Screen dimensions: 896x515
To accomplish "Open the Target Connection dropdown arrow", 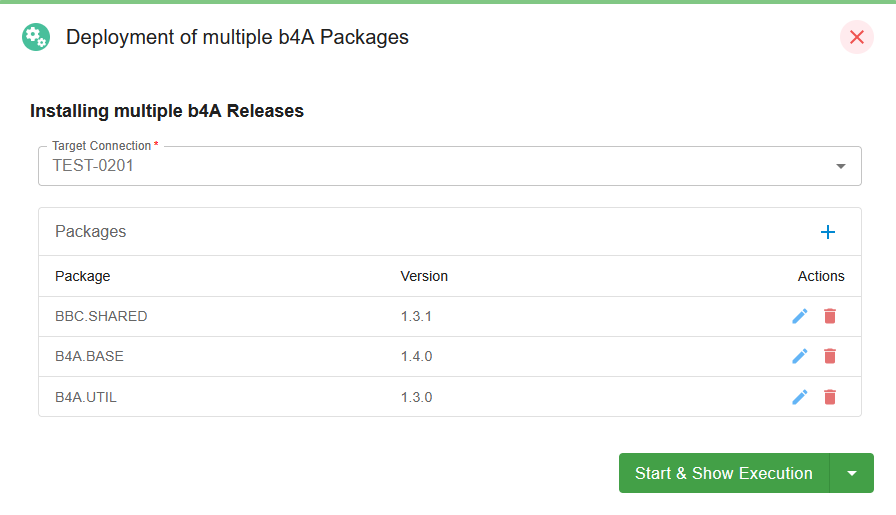I will tap(841, 166).
